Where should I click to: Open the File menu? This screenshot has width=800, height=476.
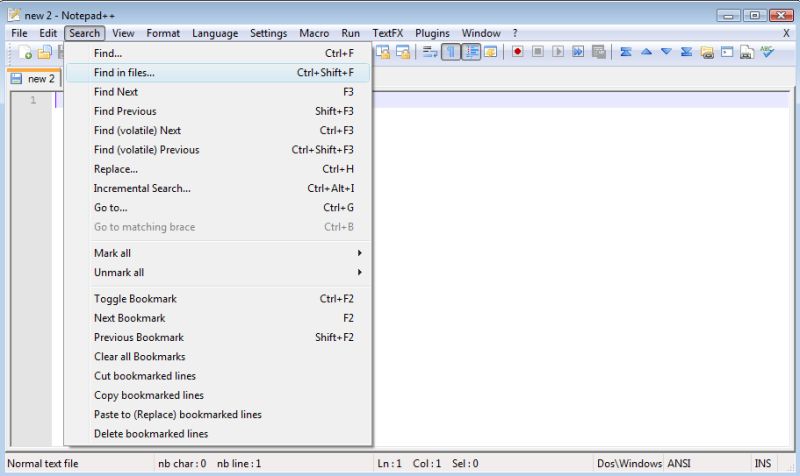coord(19,33)
